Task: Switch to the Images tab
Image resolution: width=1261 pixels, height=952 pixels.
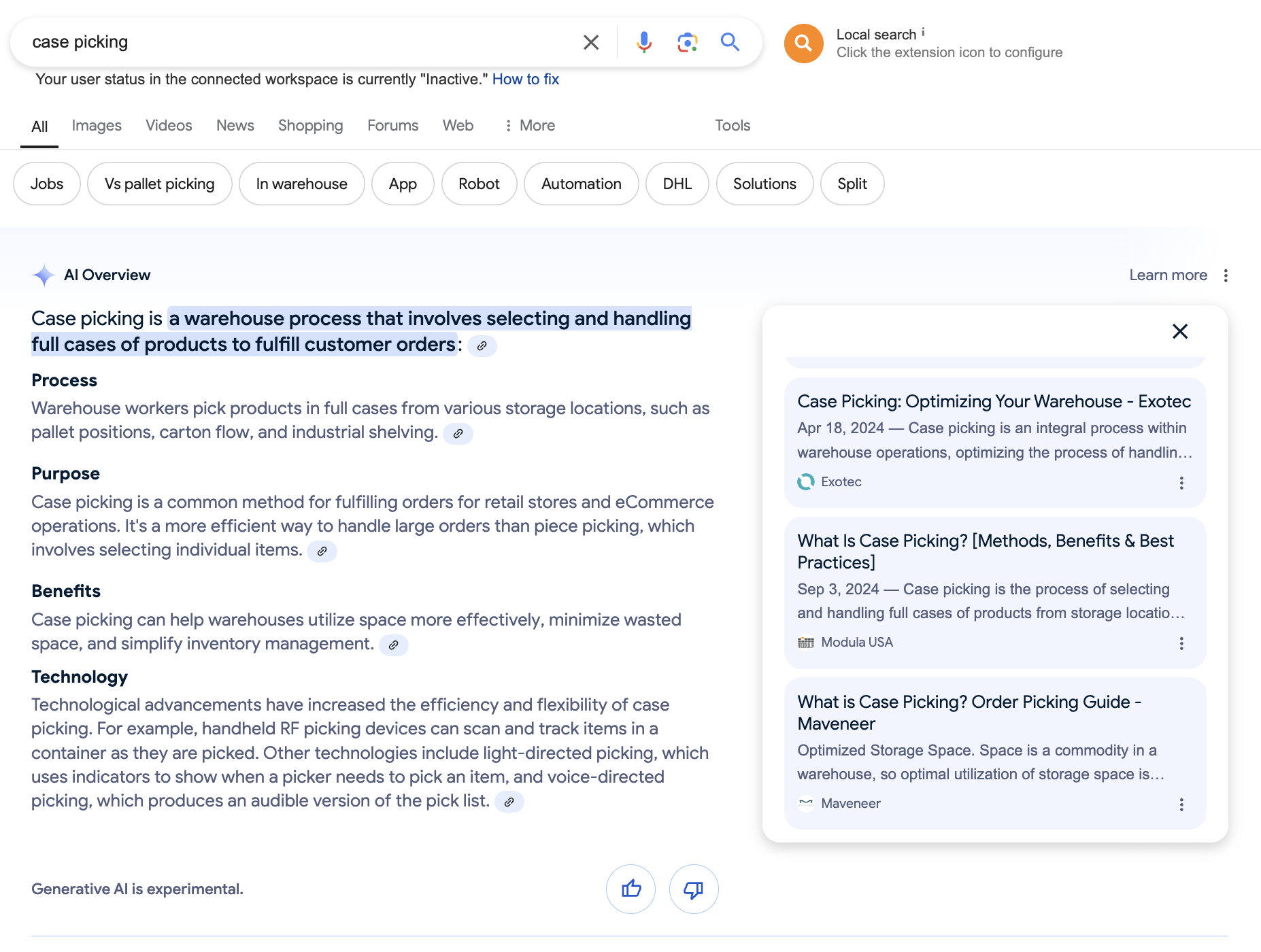Action: point(97,126)
